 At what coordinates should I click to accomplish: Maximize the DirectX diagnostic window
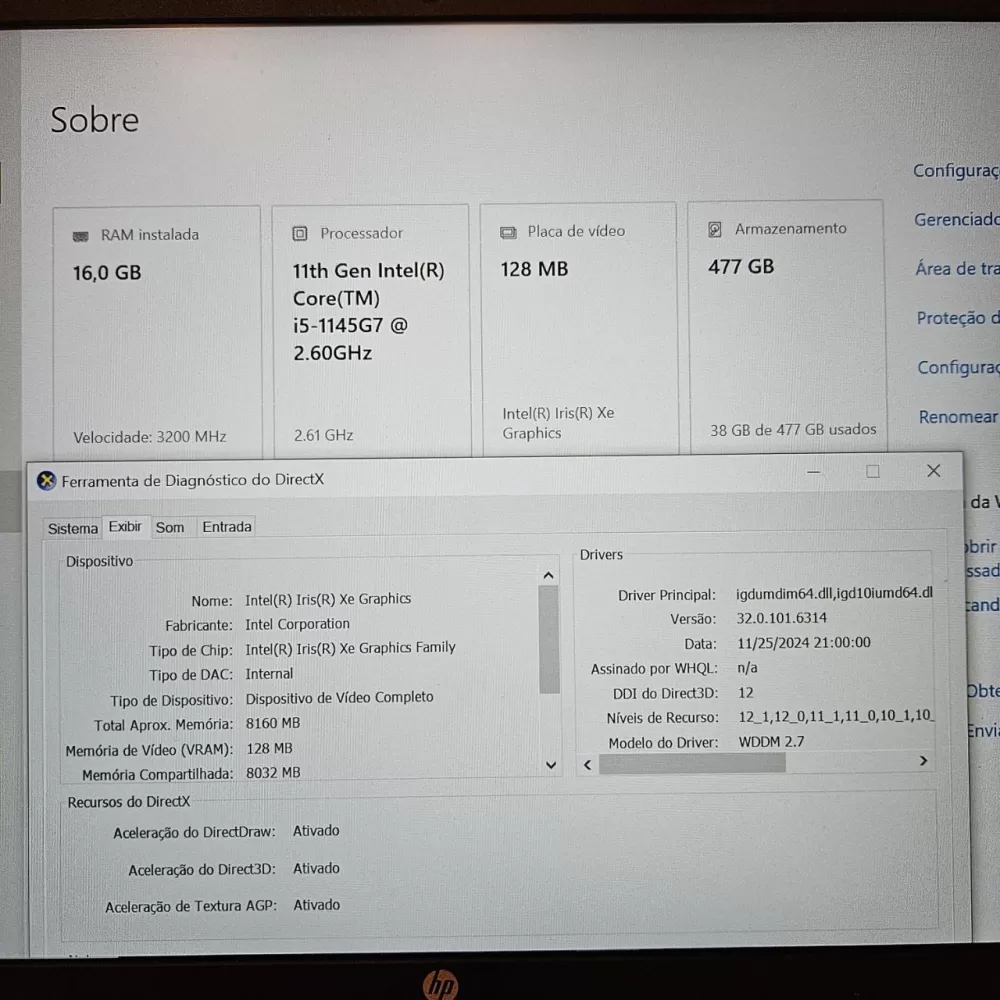873,472
